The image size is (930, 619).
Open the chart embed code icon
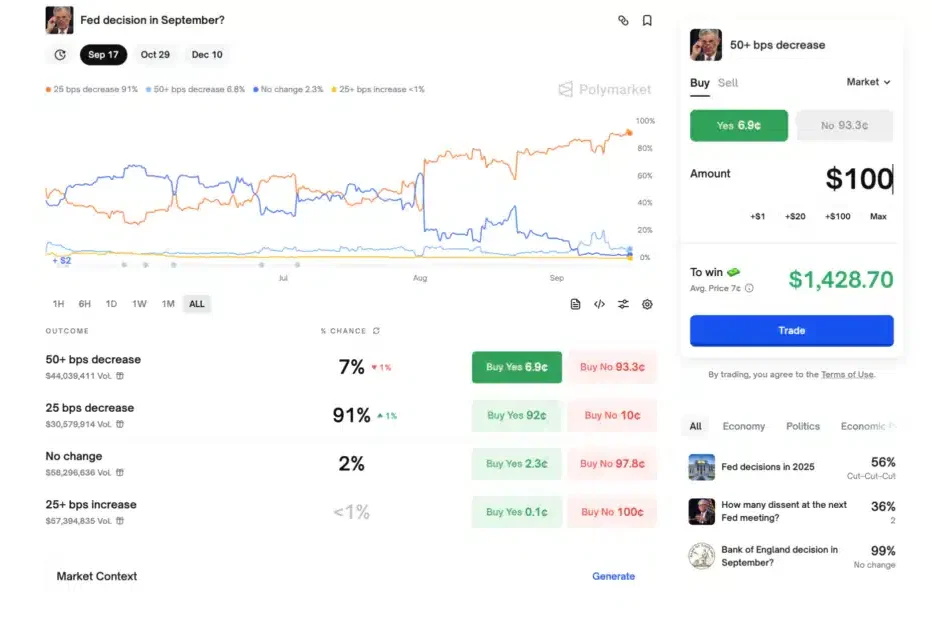(x=599, y=304)
